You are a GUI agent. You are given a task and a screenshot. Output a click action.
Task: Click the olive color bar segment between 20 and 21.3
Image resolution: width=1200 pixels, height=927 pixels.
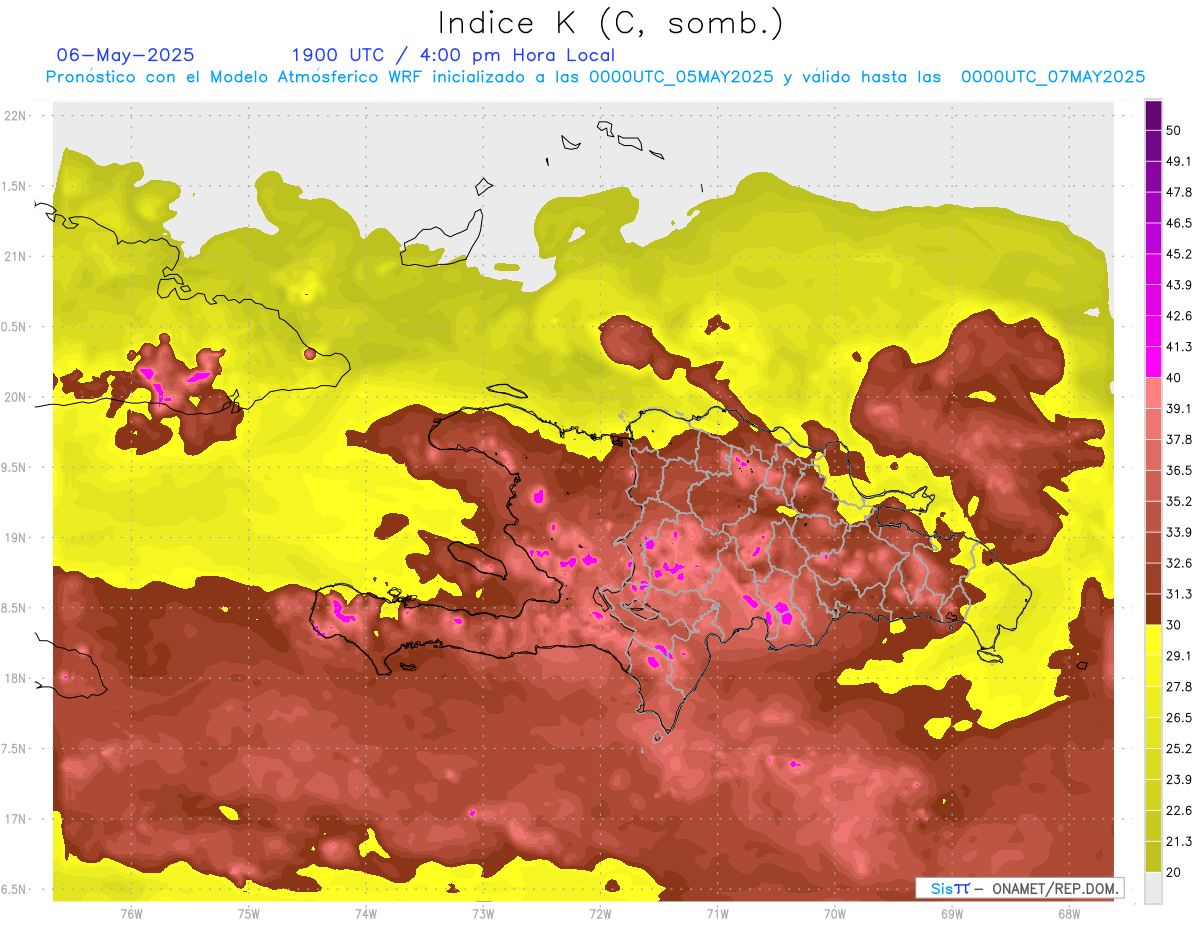pos(1153,856)
